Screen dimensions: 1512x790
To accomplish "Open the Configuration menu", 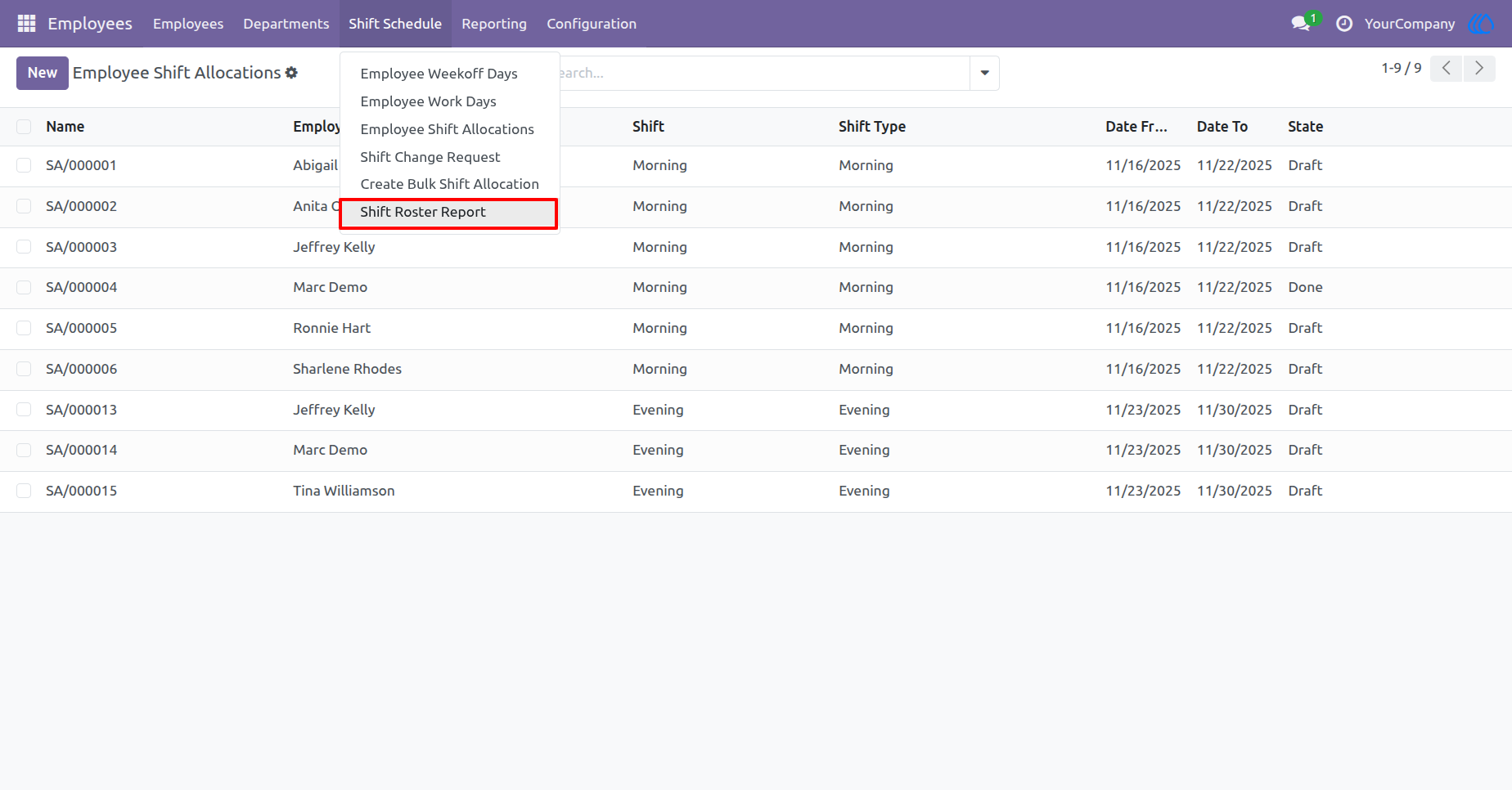I will point(592,24).
